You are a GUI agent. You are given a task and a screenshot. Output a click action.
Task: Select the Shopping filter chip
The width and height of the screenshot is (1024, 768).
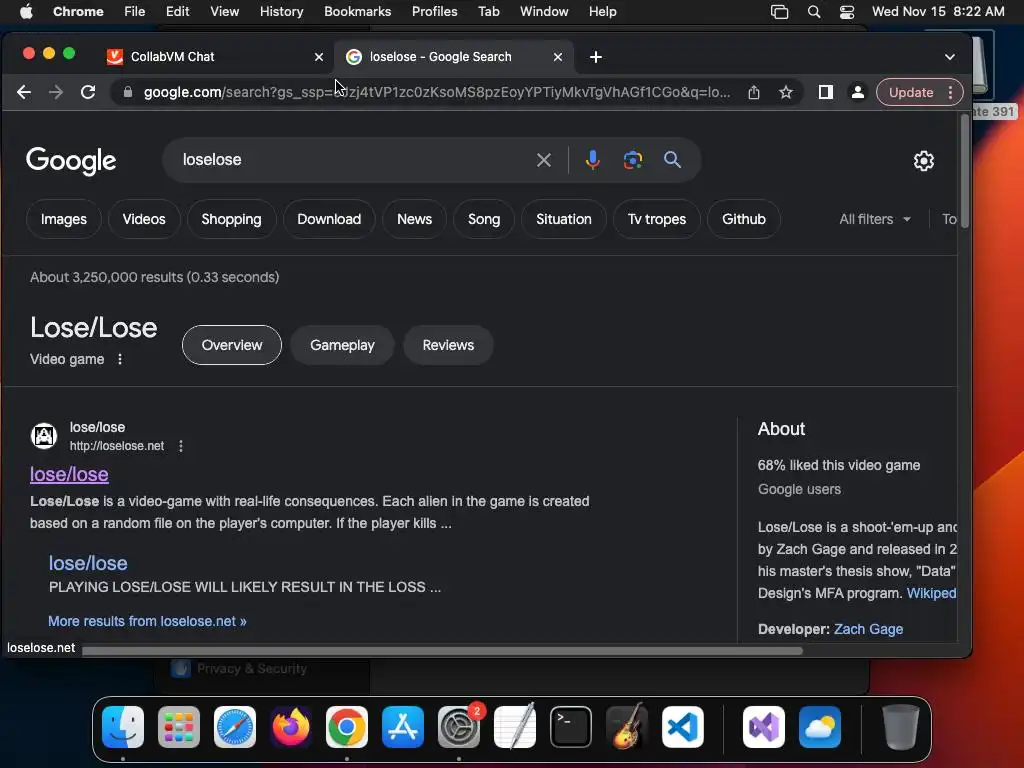pyautogui.click(x=231, y=219)
